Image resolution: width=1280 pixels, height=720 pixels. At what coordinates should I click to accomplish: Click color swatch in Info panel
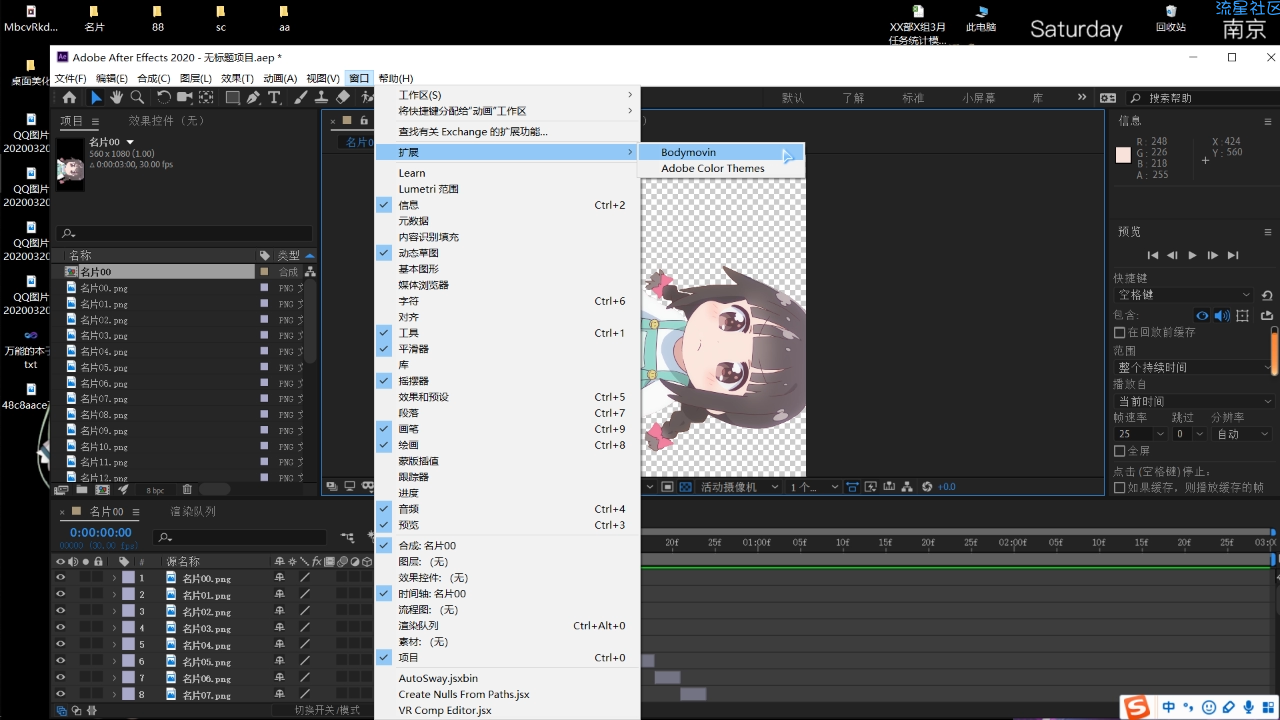[1123, 155]
